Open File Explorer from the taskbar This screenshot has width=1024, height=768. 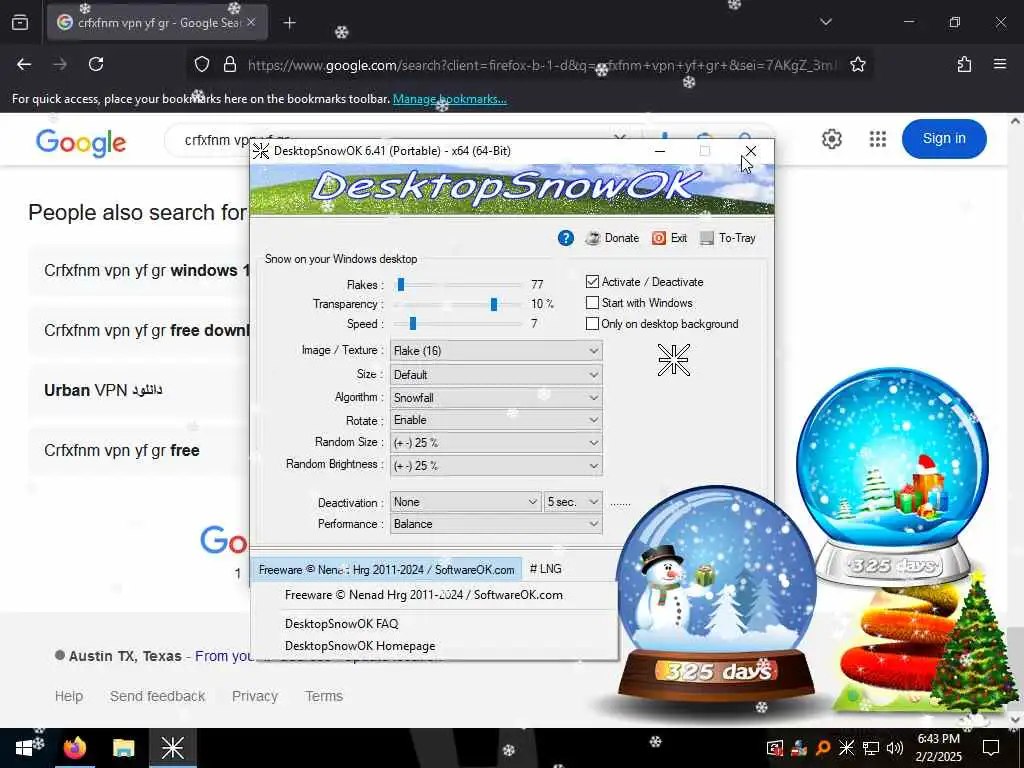pos(123,748)
